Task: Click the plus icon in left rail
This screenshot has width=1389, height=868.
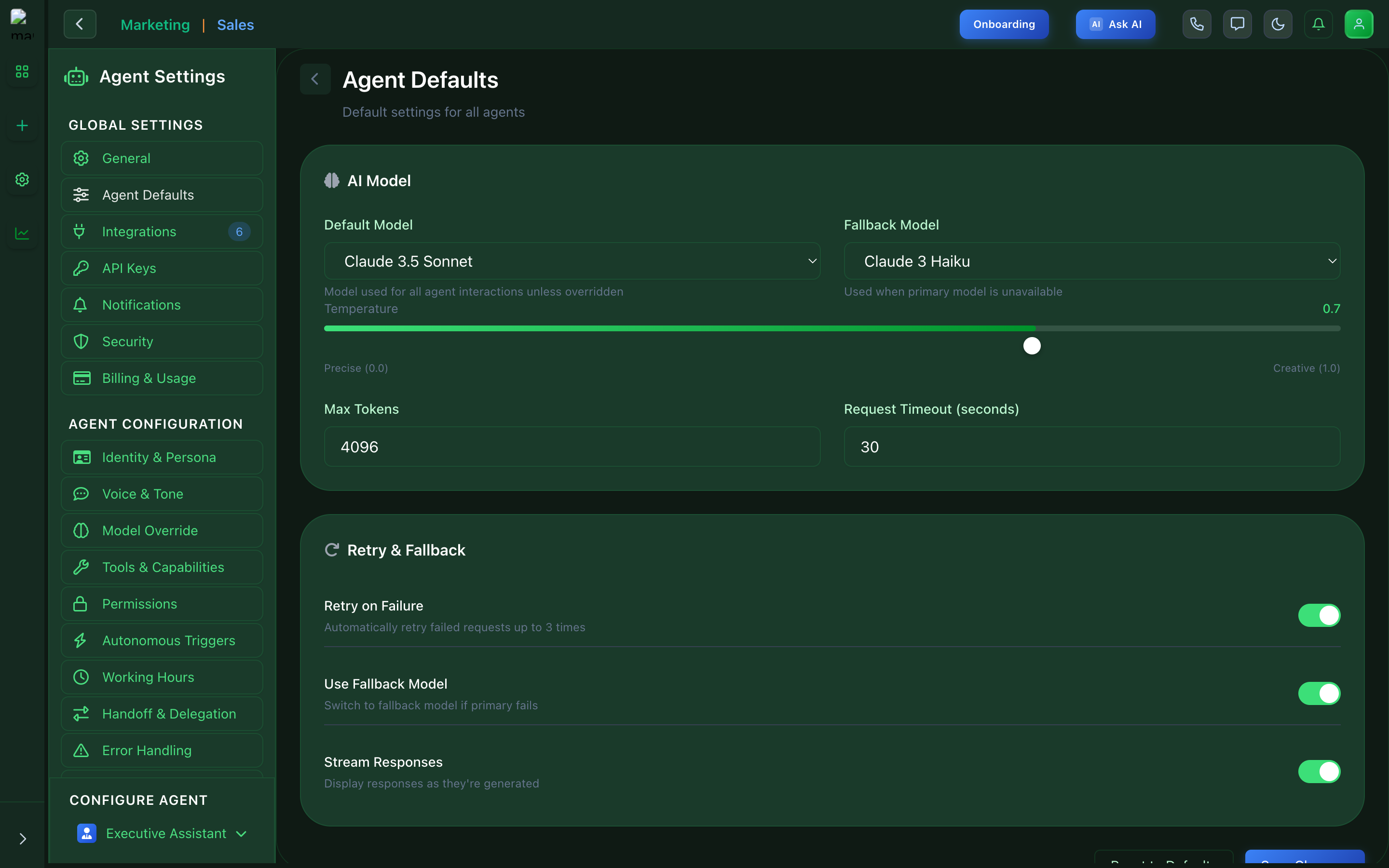Action: point(22,126)
